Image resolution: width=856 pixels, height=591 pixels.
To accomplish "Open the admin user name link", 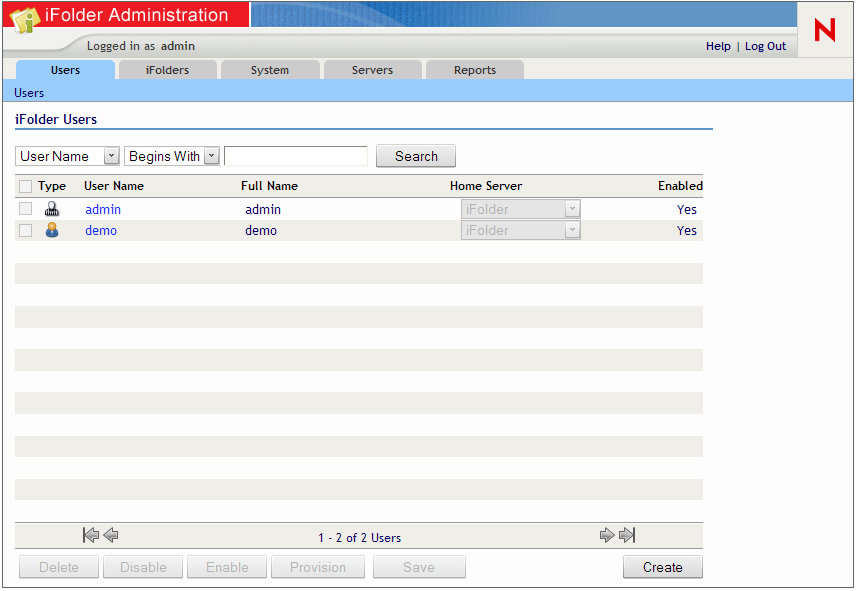I will [103, 210].
